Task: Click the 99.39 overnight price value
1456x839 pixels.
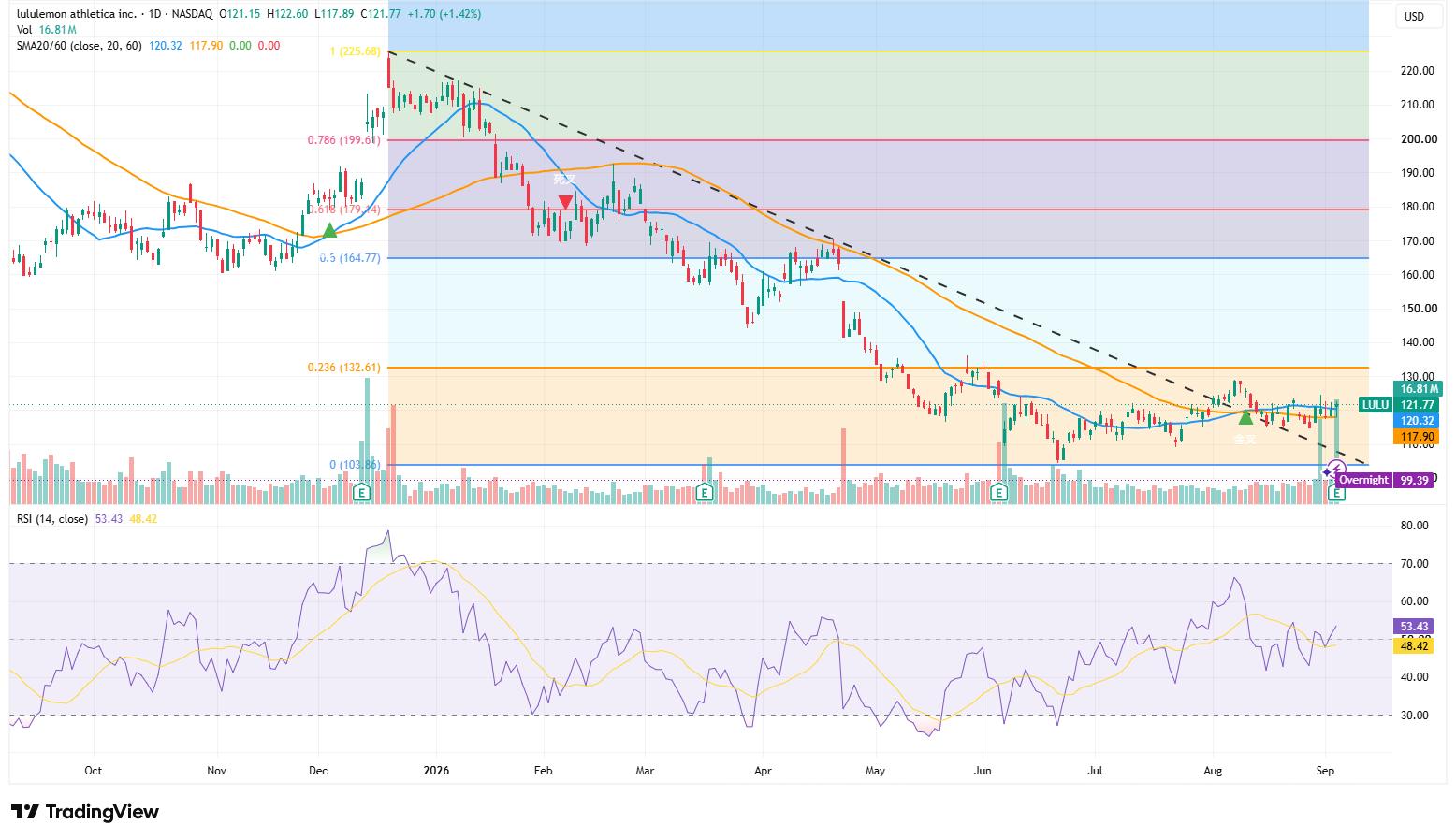Action: click(1414, 480)
